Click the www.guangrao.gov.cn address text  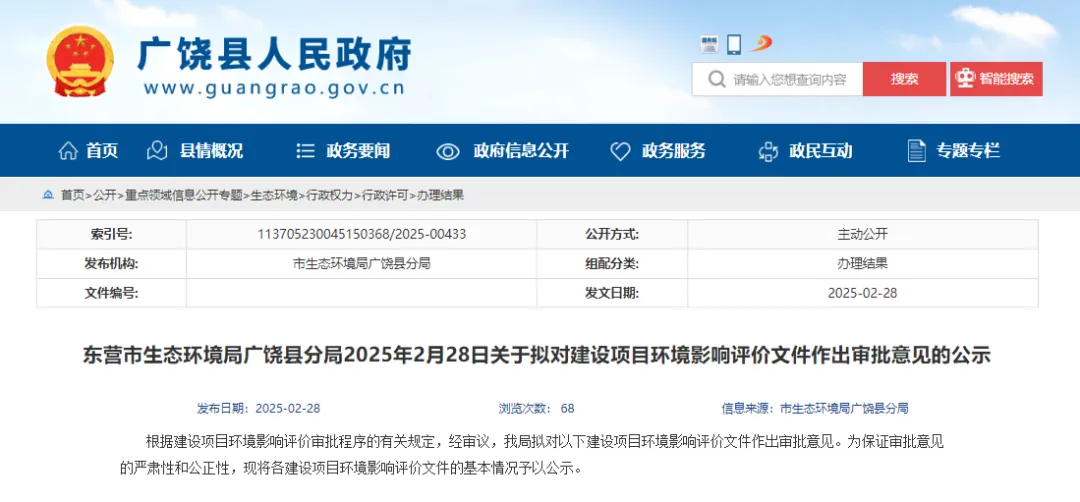click(x=274, y=88)
